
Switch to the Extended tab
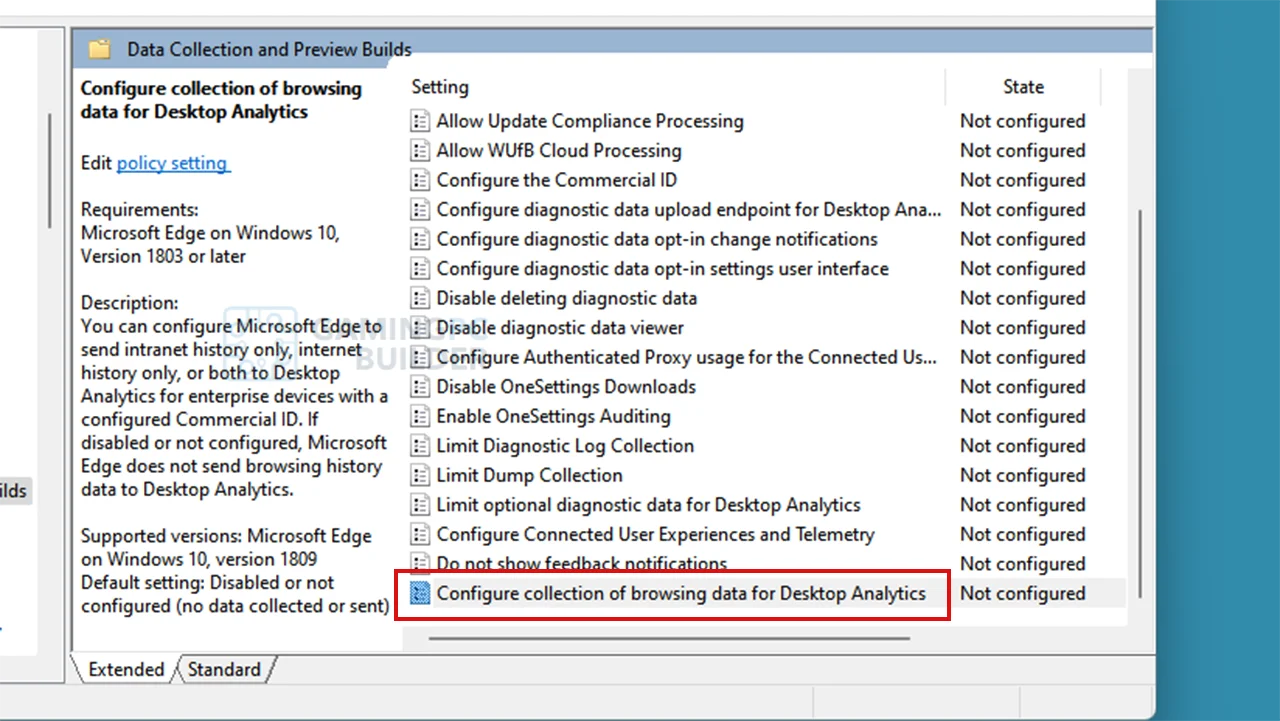click(126, 670)
